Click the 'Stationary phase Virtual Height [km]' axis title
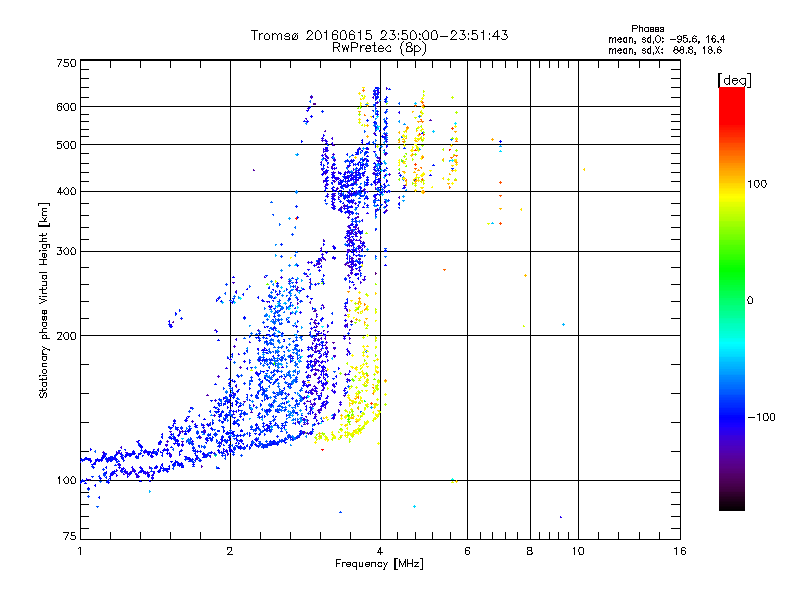Viewport: 800px width, 600px height. pos(44,301)
